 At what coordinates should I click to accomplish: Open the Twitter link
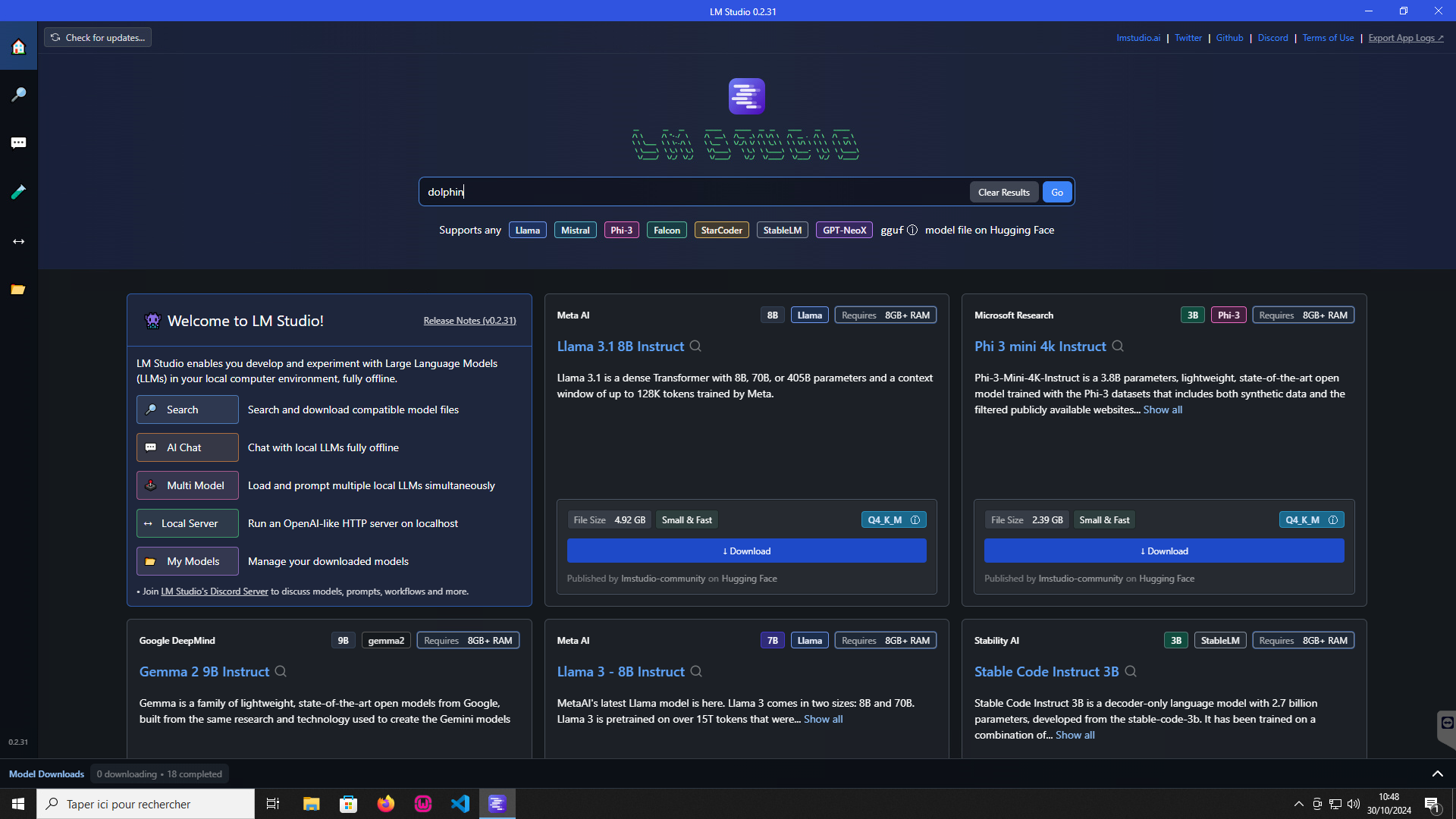(x=1188, y=38)
